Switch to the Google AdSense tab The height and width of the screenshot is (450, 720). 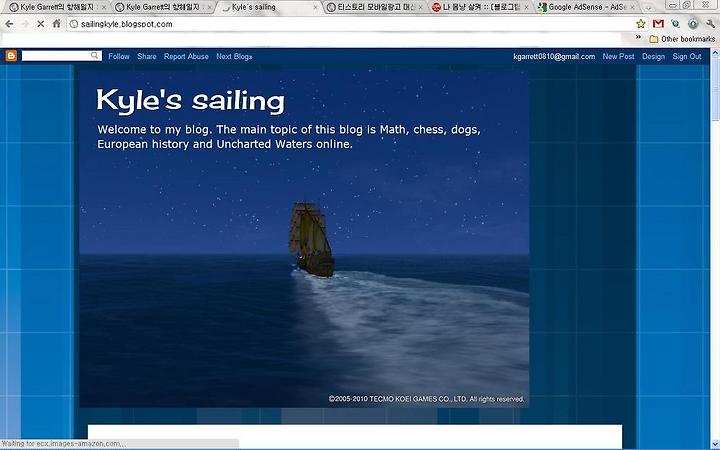585,7
